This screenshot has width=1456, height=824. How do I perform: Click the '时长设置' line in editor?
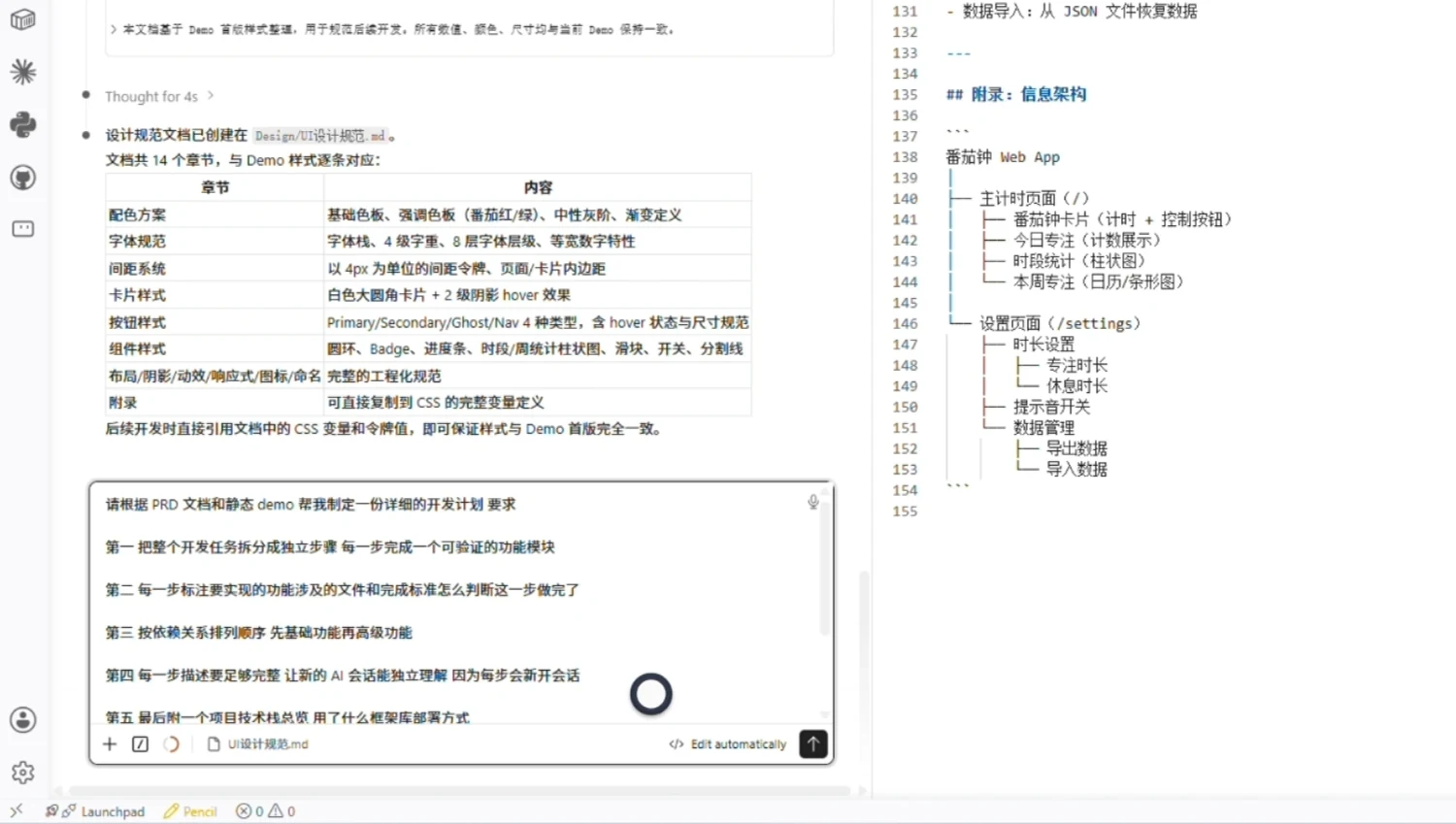pos(1043,345)
